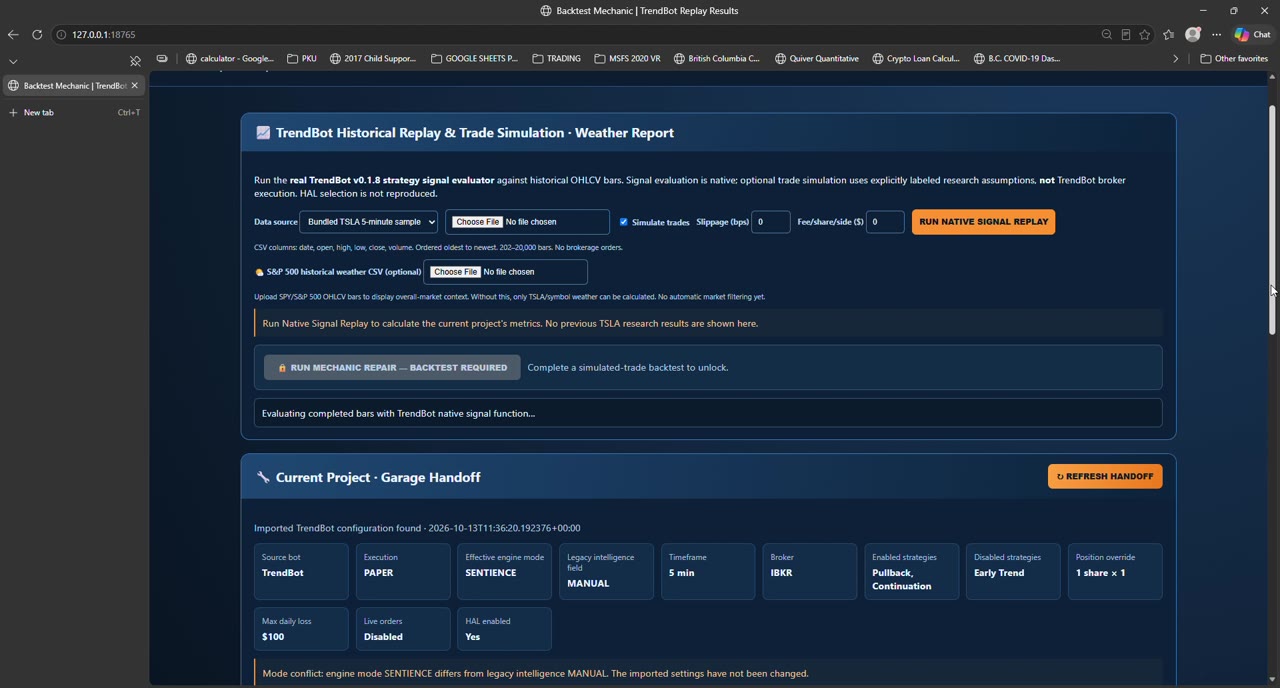Expand the Data source dropdown

point(369,222)
